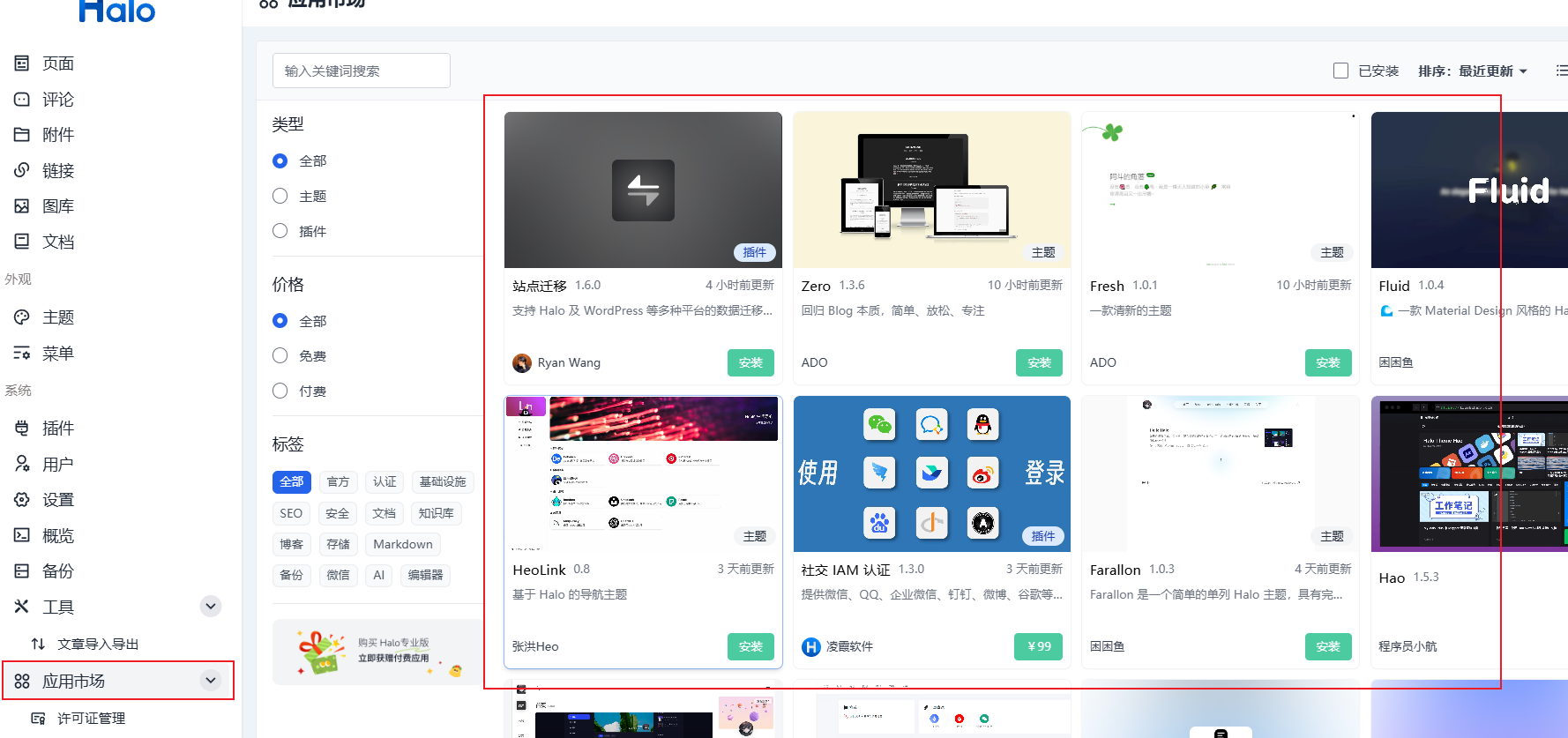Screen dimensions: 1568x738
Task: Install the Fresh theme
Action: [1328, 362]
